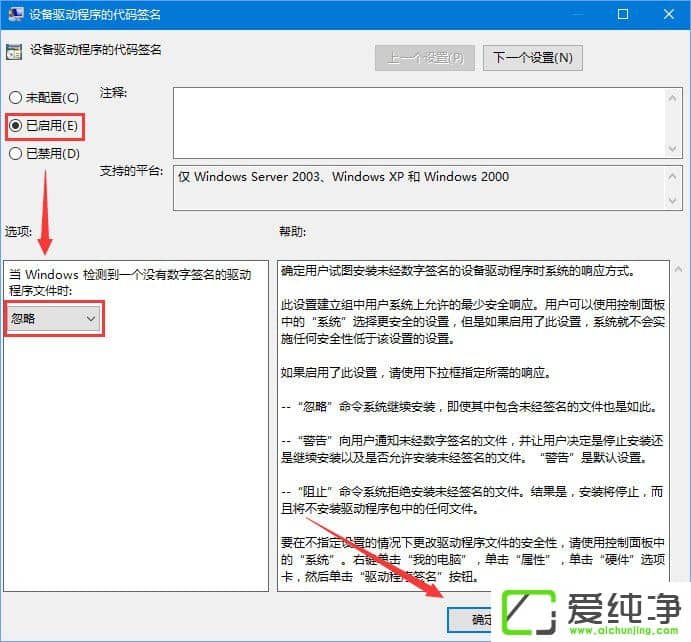Close the 设备驱动程序的代码签名 dialog
Viewport: 691px width, 642px height.
point(669,14)
